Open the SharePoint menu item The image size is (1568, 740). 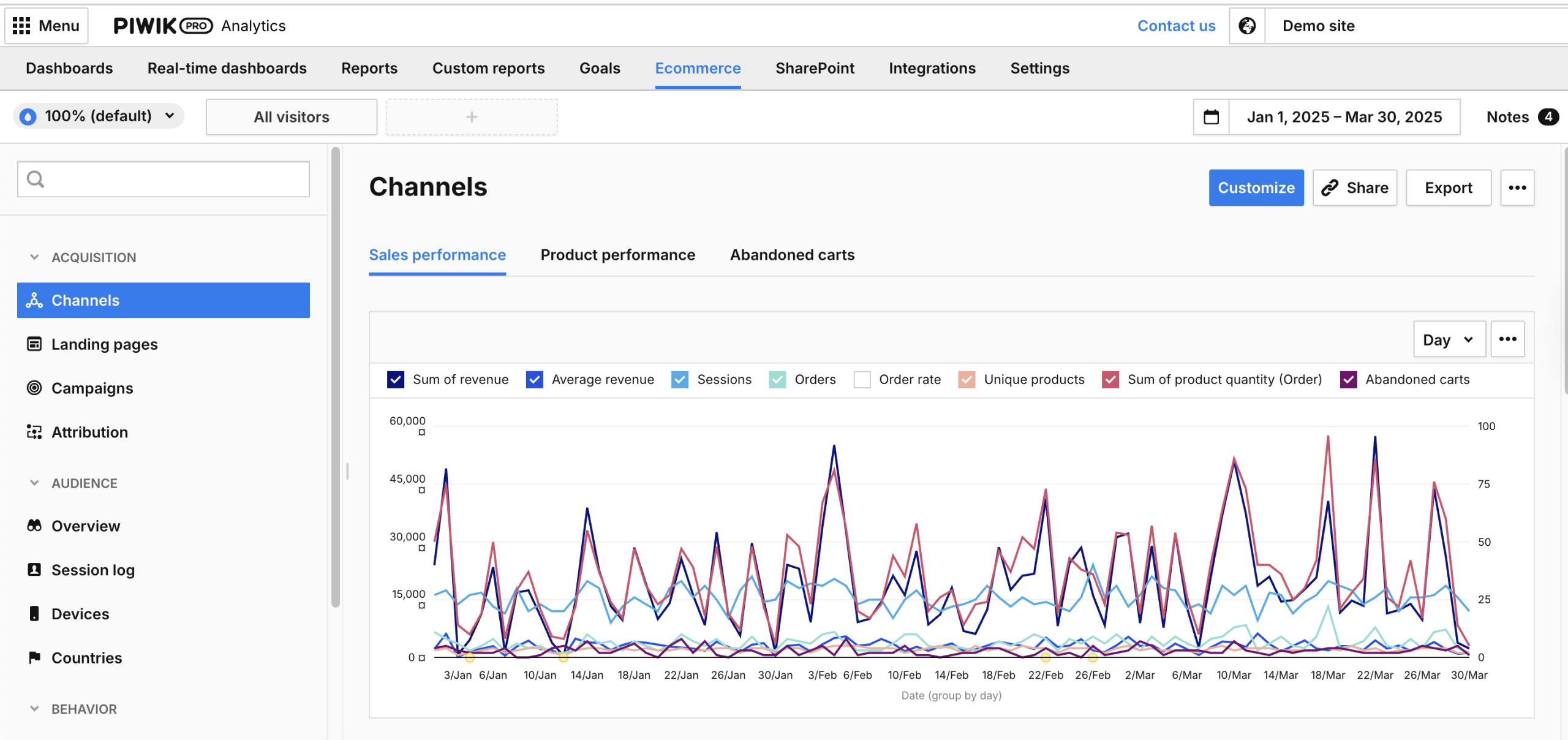click(815, 68)
